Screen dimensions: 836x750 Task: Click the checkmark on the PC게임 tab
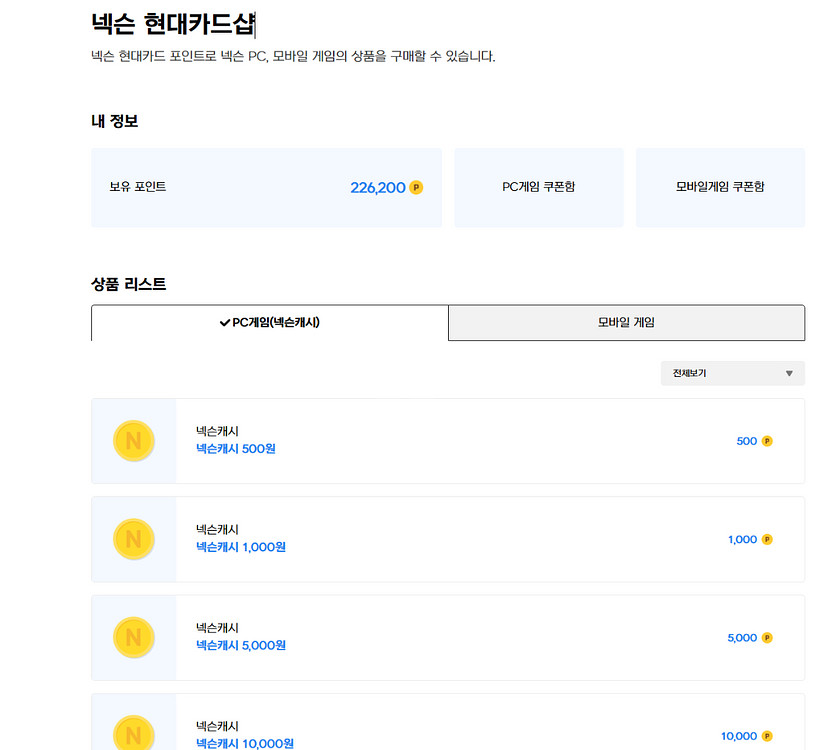click(x=224, y=322)
